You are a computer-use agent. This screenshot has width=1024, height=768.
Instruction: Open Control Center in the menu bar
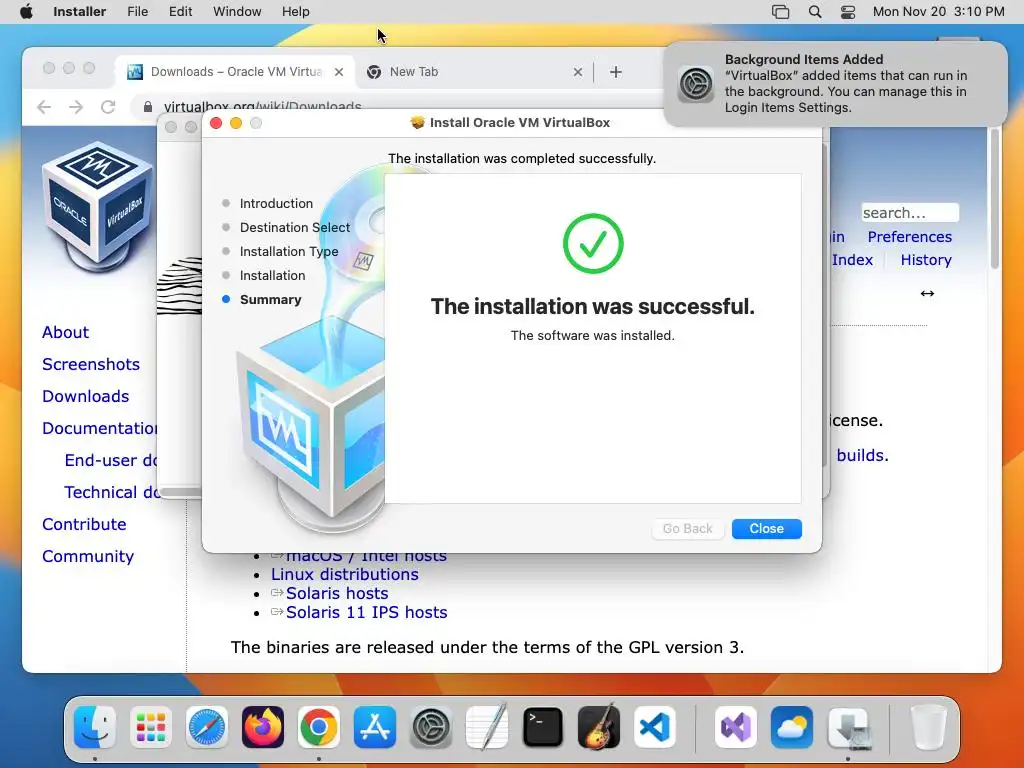pos(848,12)
